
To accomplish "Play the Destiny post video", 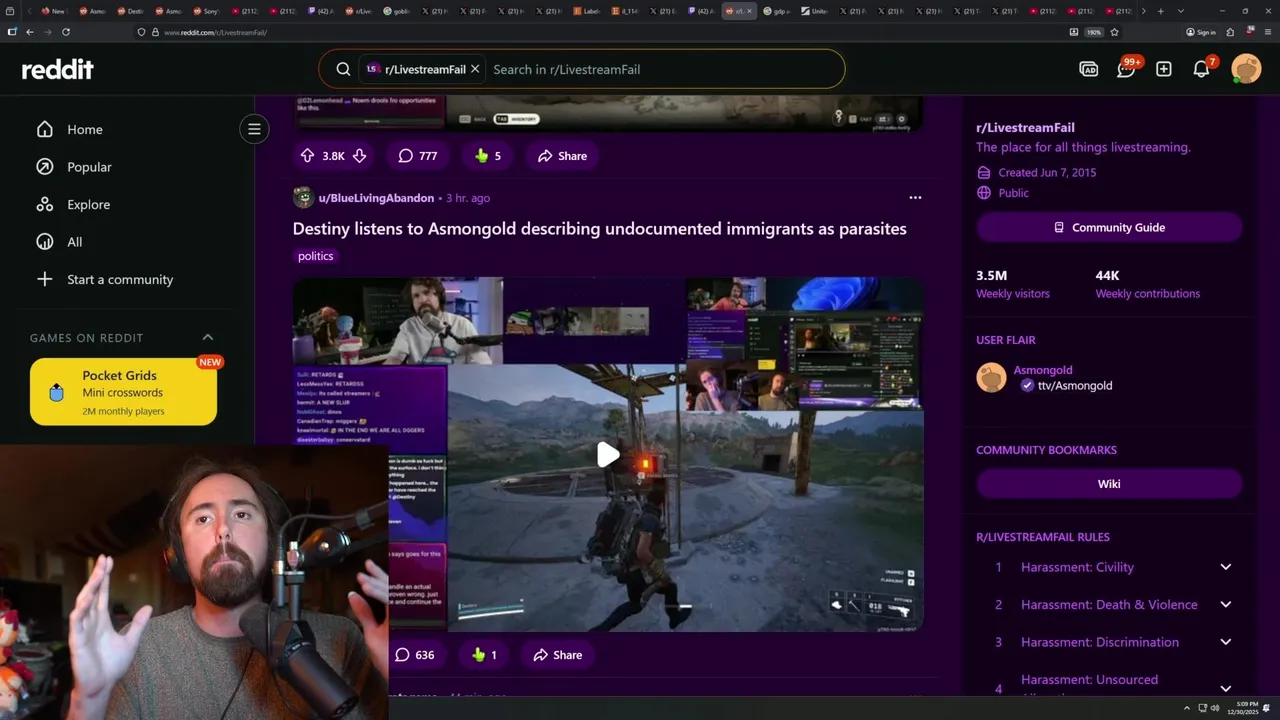I will click(x=608, y=455).
